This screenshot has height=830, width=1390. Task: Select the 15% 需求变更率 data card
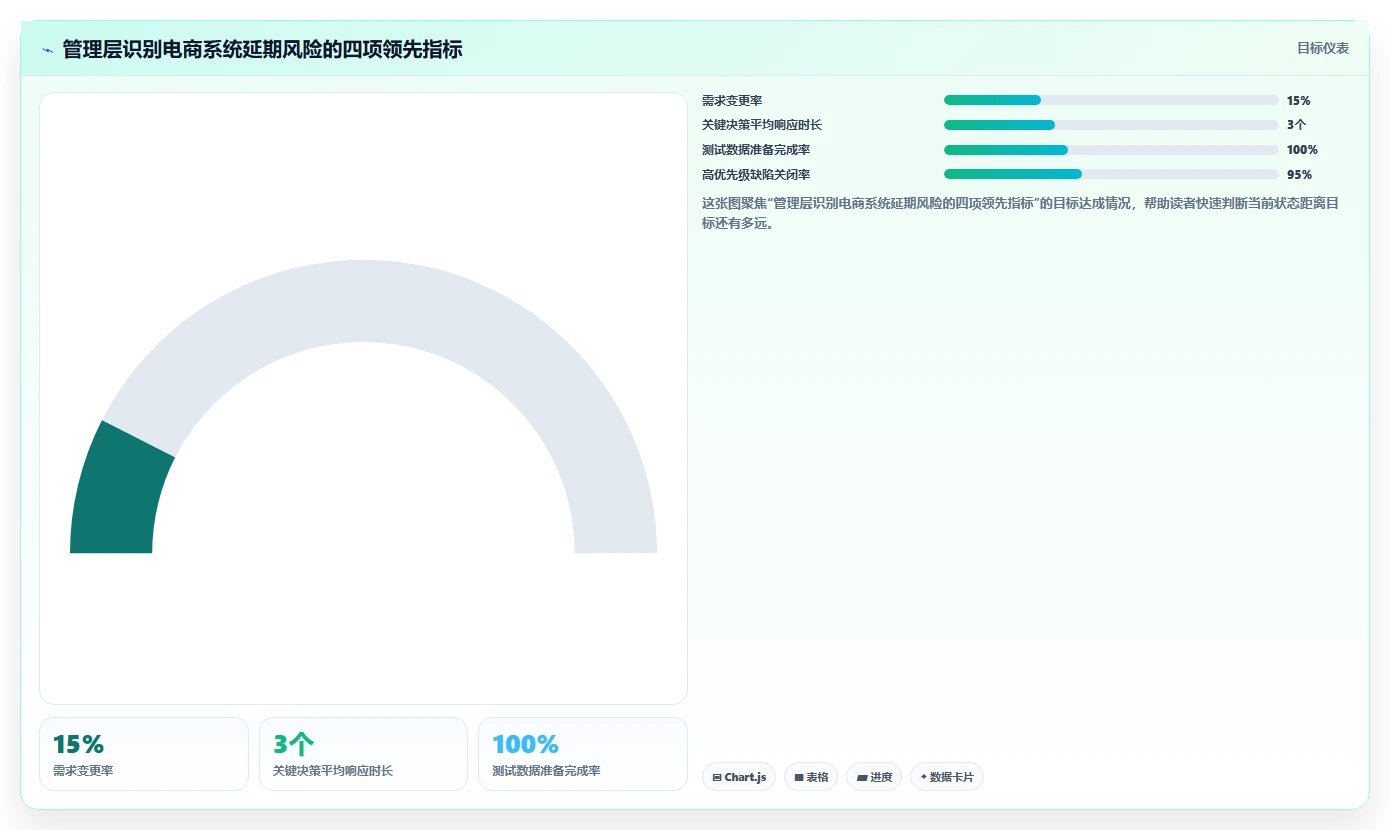pyautogui.click(x=144, y=754)
